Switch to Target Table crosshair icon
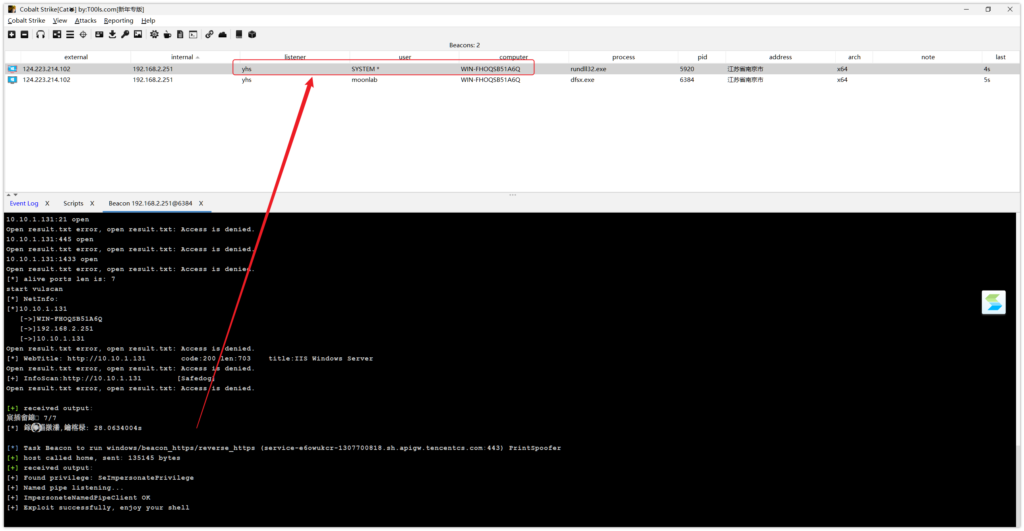Screen dimensions: 1024x531 tap(83, 35)
